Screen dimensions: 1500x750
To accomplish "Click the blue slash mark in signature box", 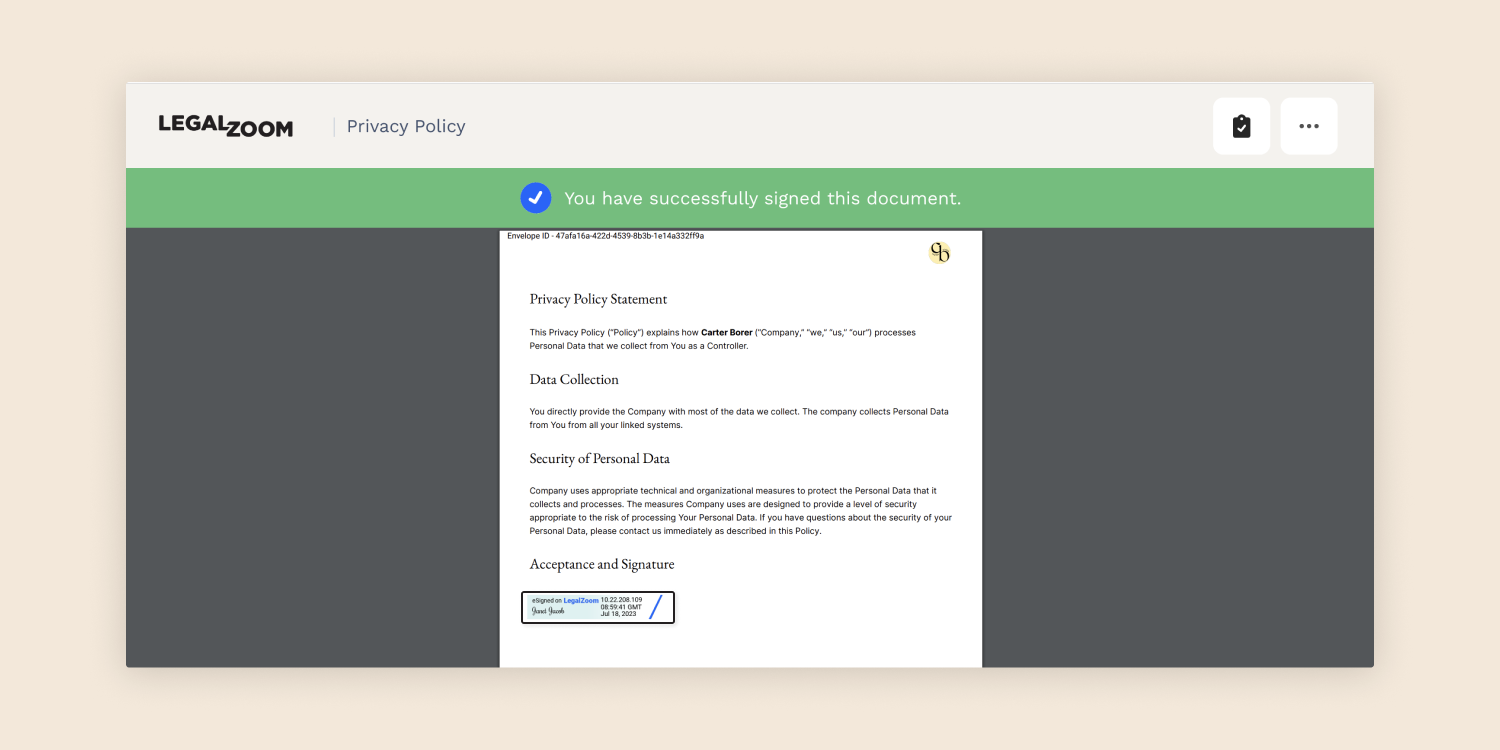I will (x=656, y=607).
